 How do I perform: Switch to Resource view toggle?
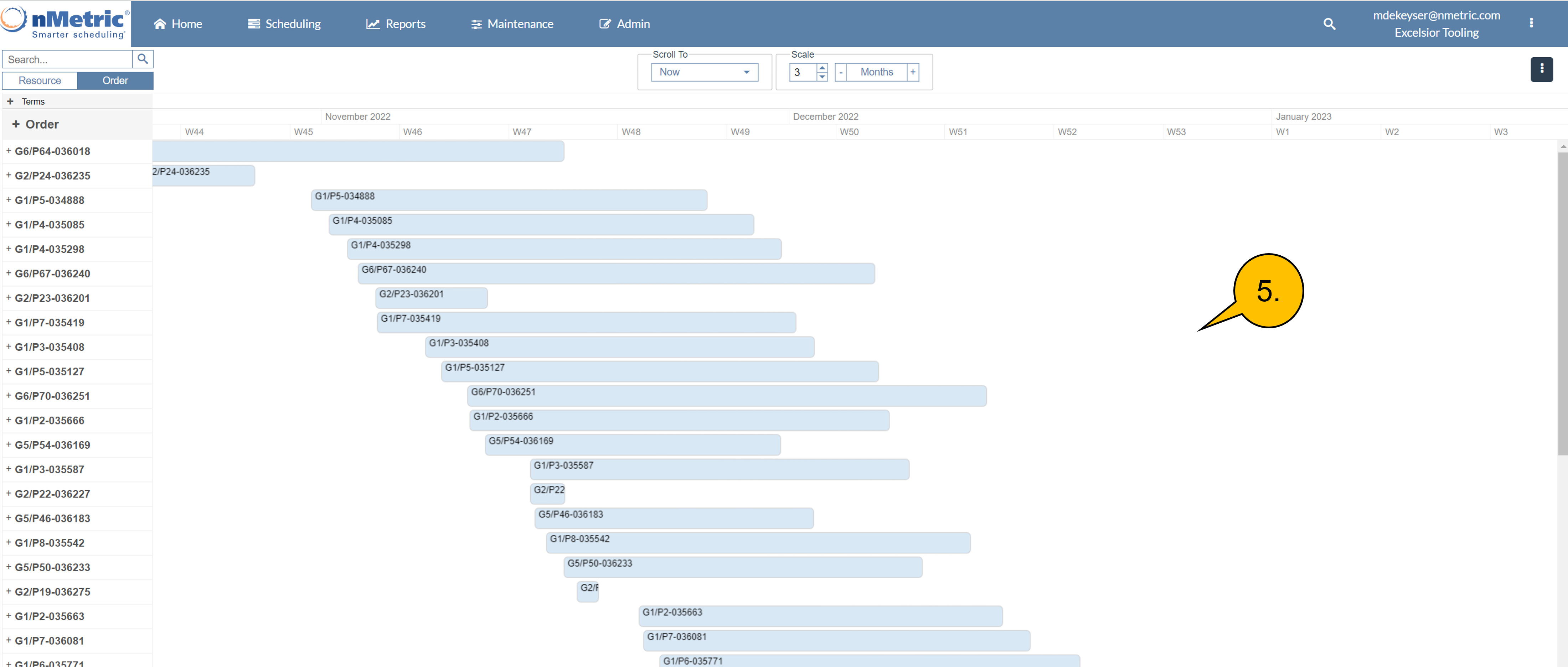40,80
